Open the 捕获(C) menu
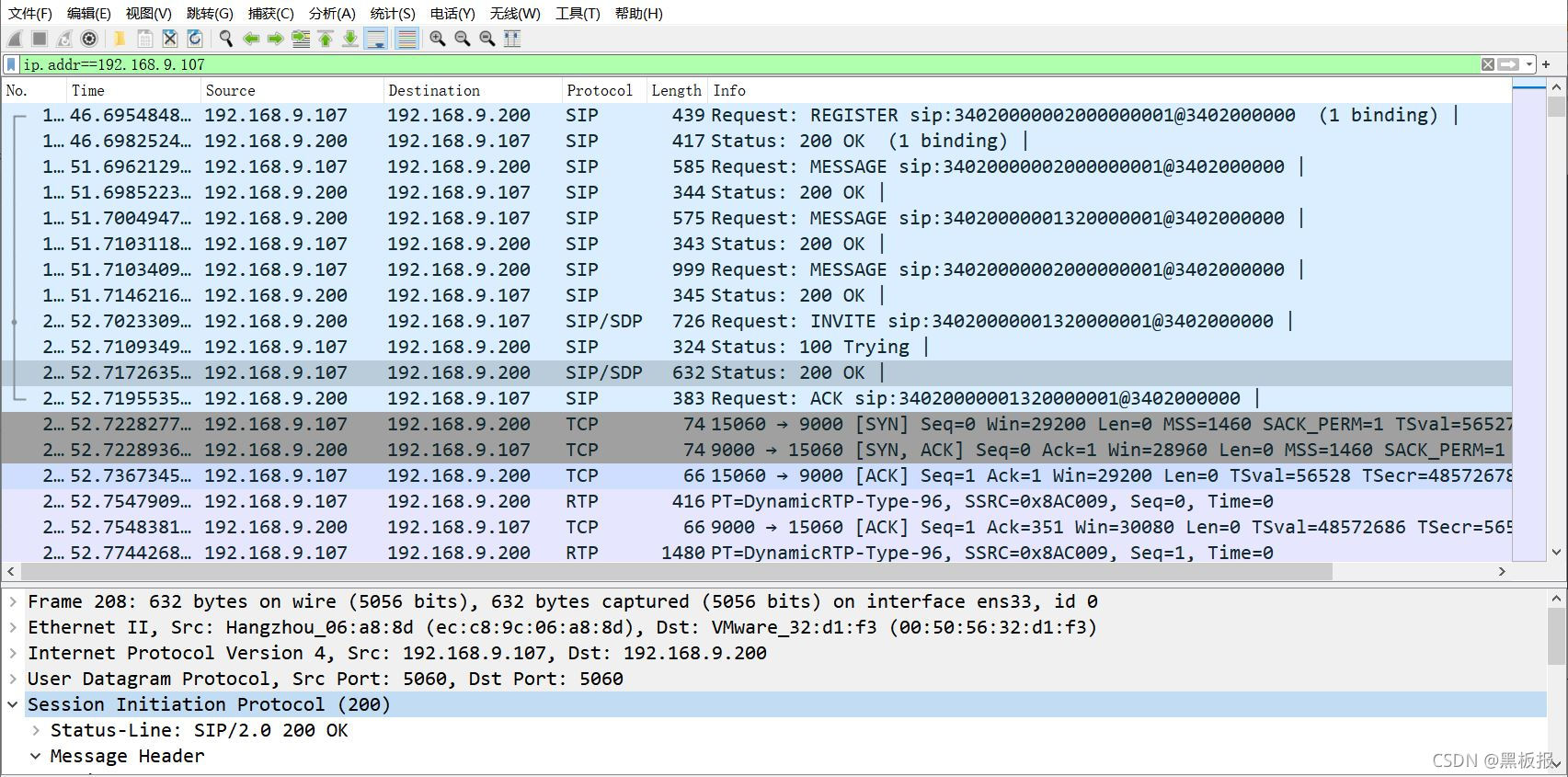 [x=270, y=13]
